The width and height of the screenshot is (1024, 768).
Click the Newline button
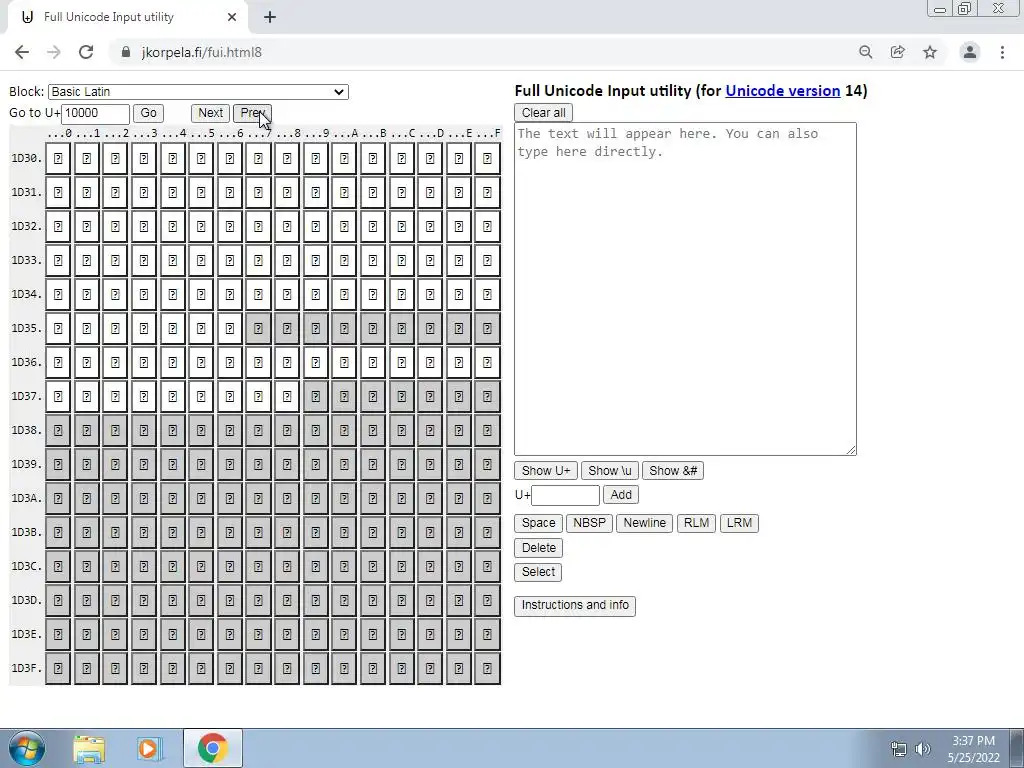tap(644, 523)
